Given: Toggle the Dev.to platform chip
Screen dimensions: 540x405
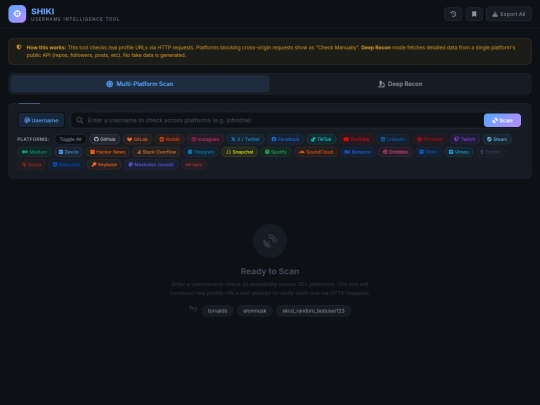Looking at the screenshot, I should pos(69,152).
